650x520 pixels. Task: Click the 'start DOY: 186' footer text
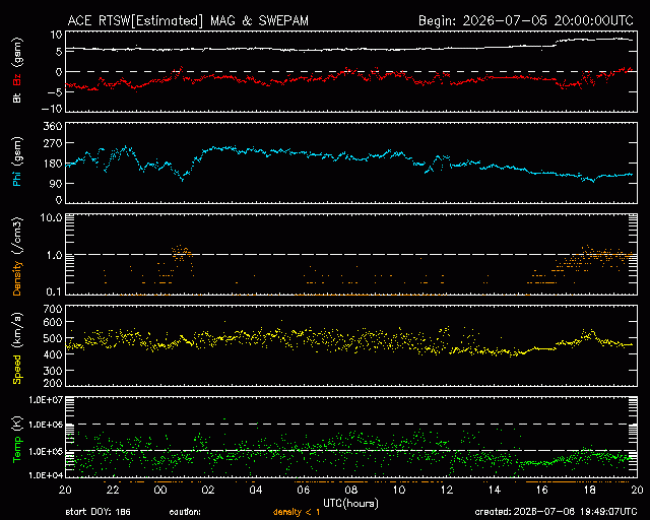pyautogui.click(x=98, y=512)
